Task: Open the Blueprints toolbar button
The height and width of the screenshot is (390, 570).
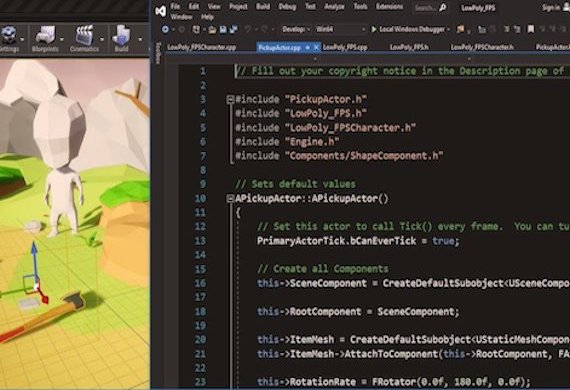Action: (45, 39)
